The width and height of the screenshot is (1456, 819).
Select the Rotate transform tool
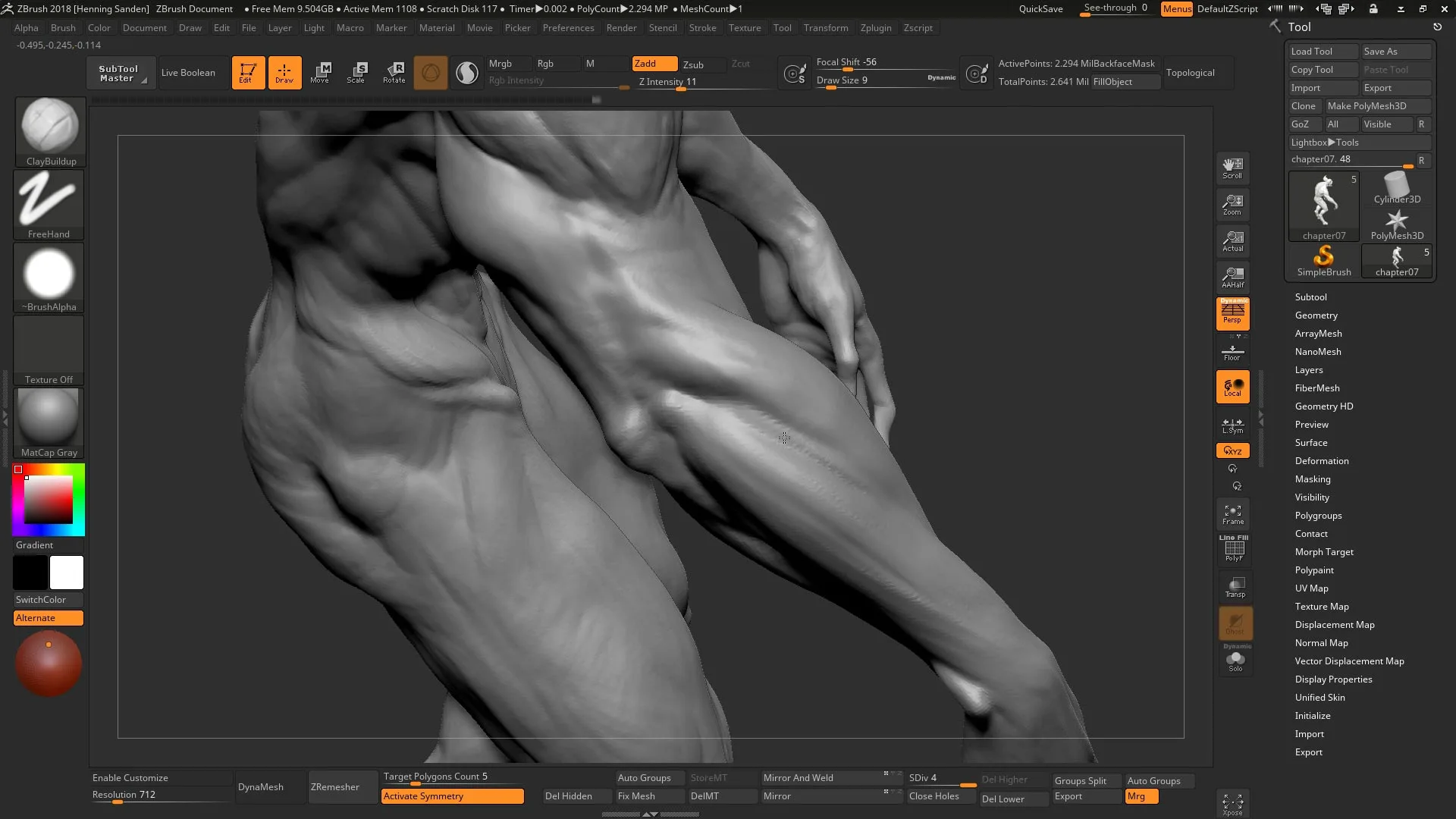click(394, 73)
